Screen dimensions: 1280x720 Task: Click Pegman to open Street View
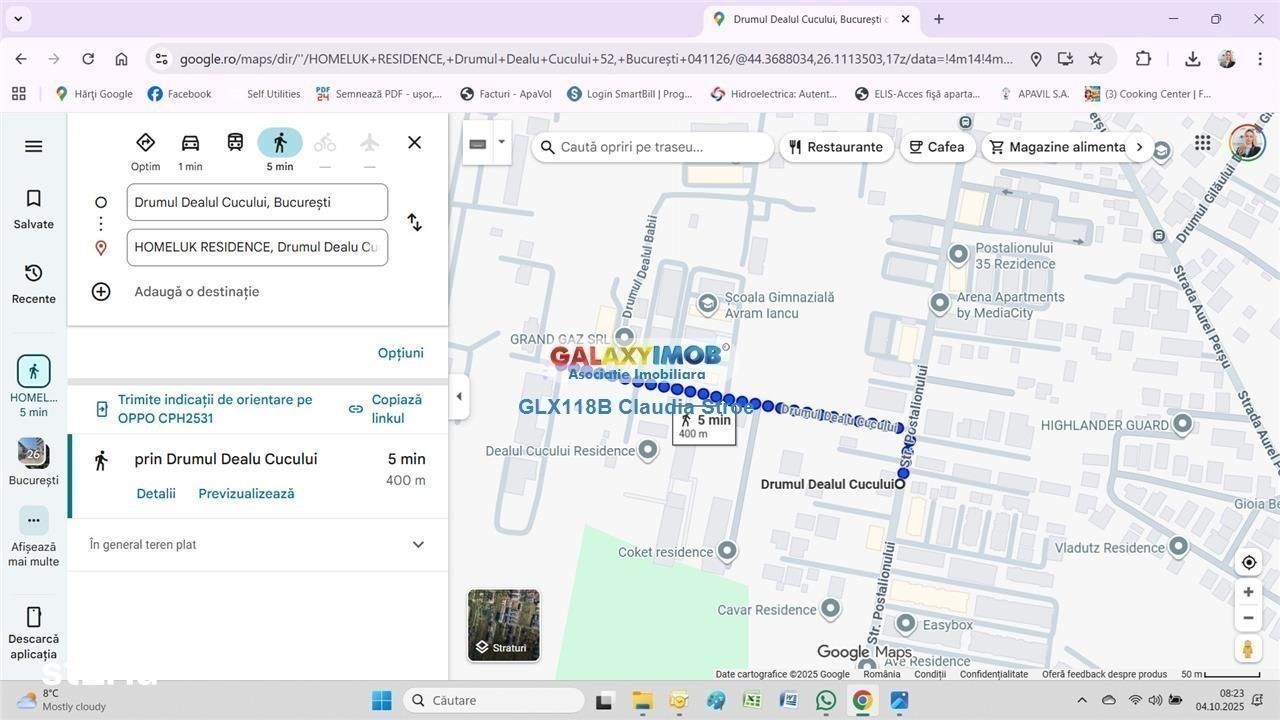pos(1248,649)
